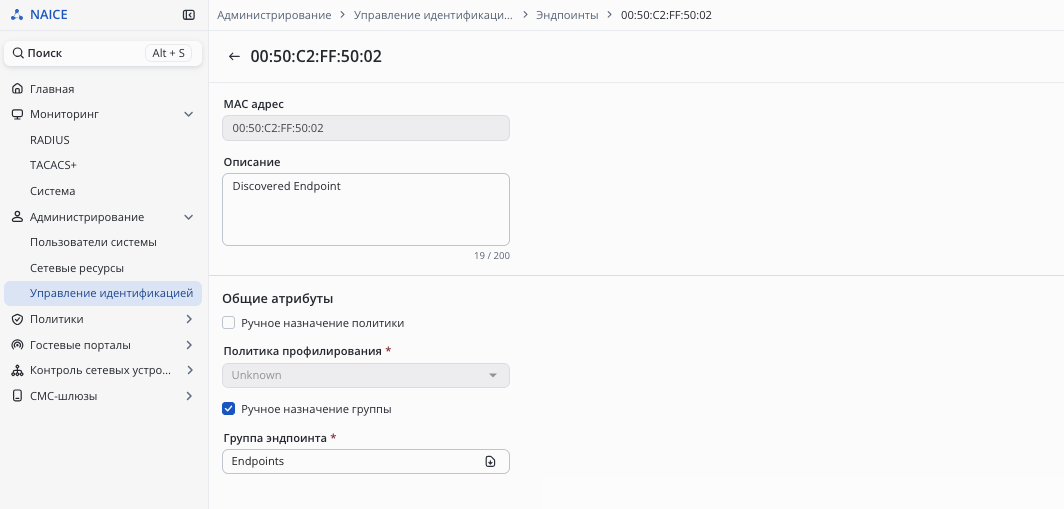This screenshot has width=1064, height=509.
Task: Click the Главная home icon
Action: 17,89
